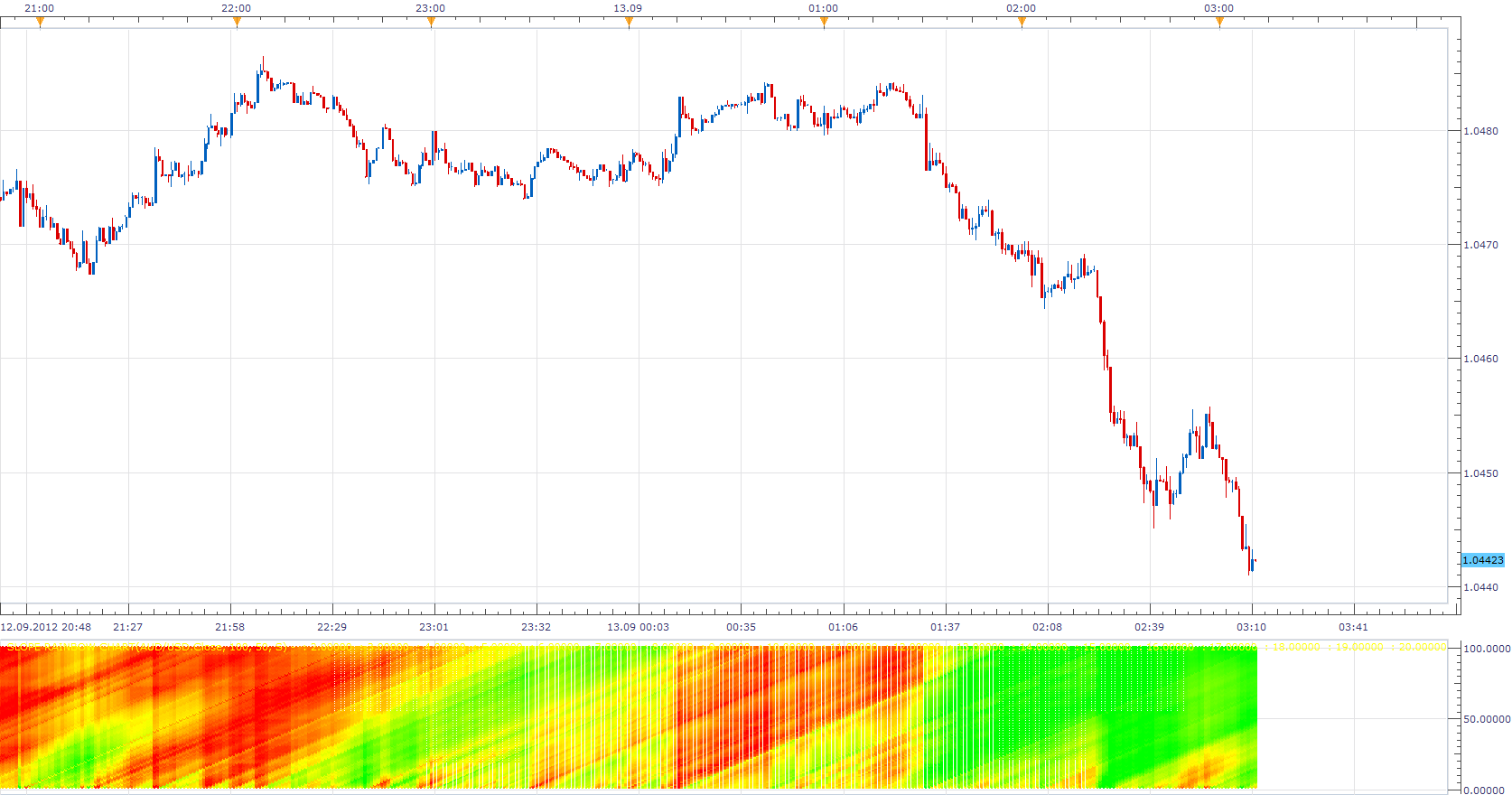Click the 23:32 bottom time label

pos(536,627)
